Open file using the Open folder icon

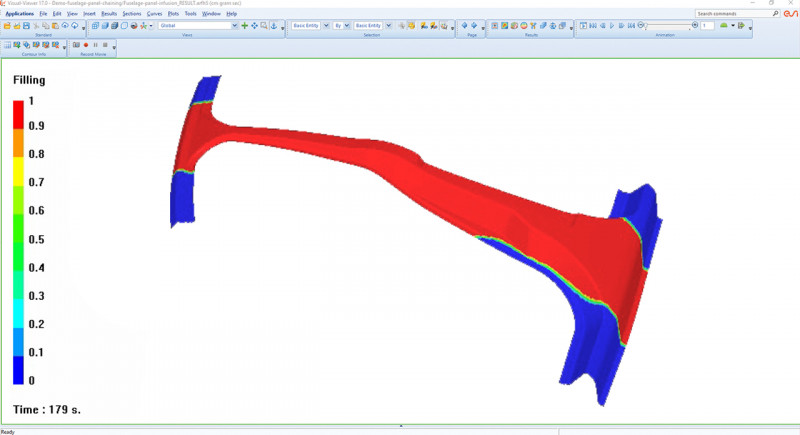(7, 25)
